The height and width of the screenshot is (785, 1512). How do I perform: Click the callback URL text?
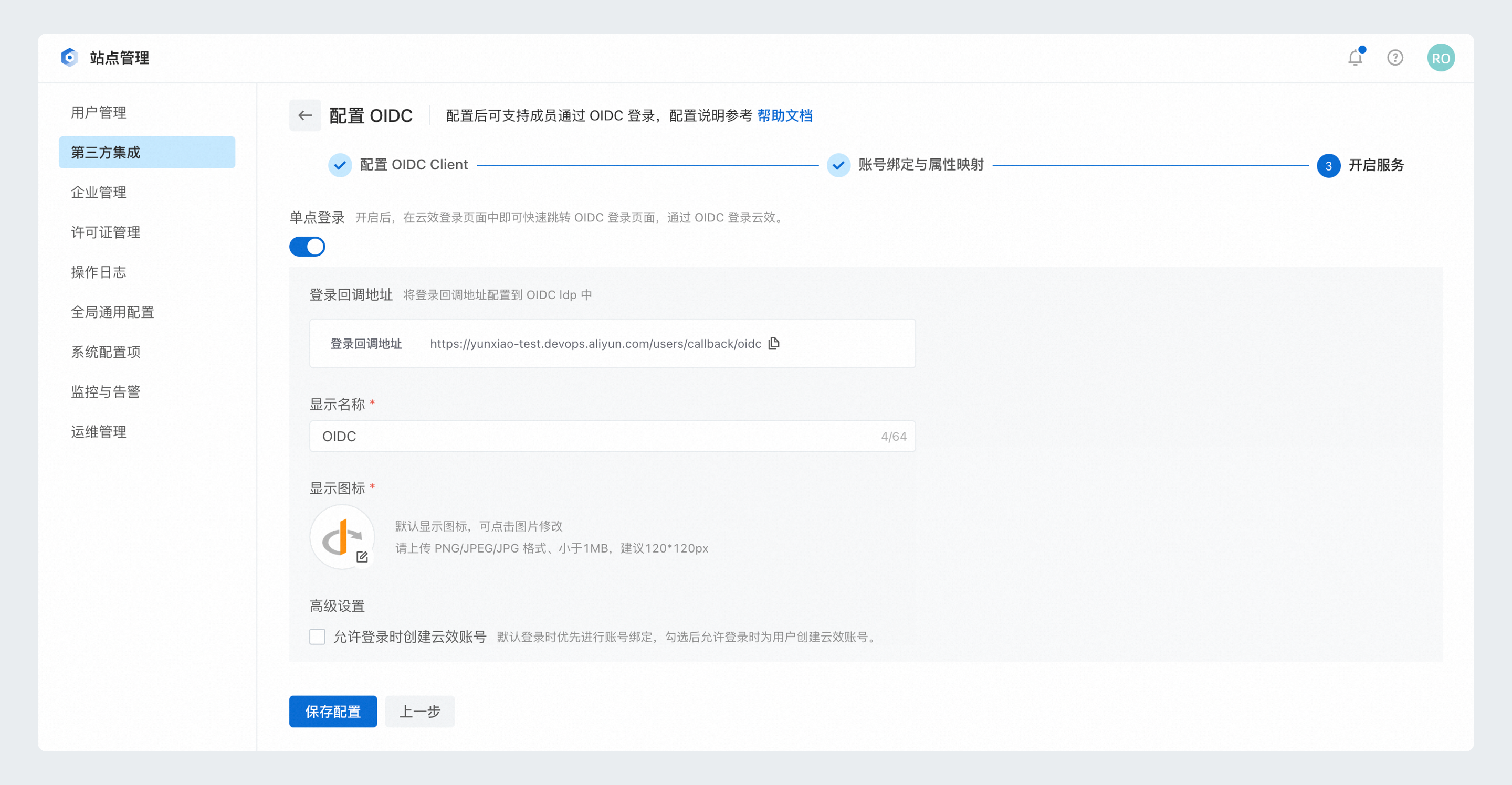(x=596, y=344)
